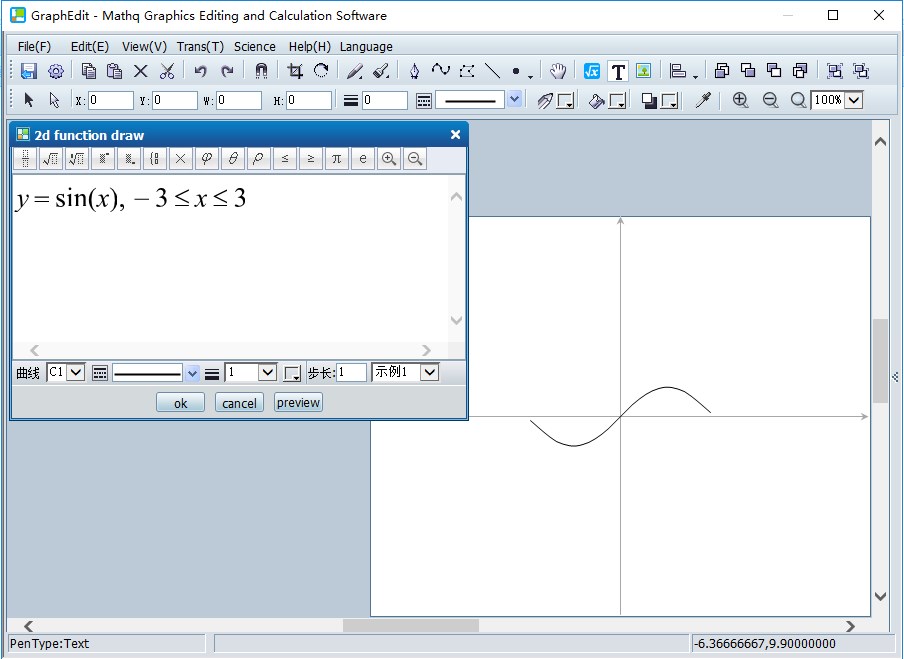904x659 pixels.
Task: Select the Text T tool
Action: click(x=618, y=71)
